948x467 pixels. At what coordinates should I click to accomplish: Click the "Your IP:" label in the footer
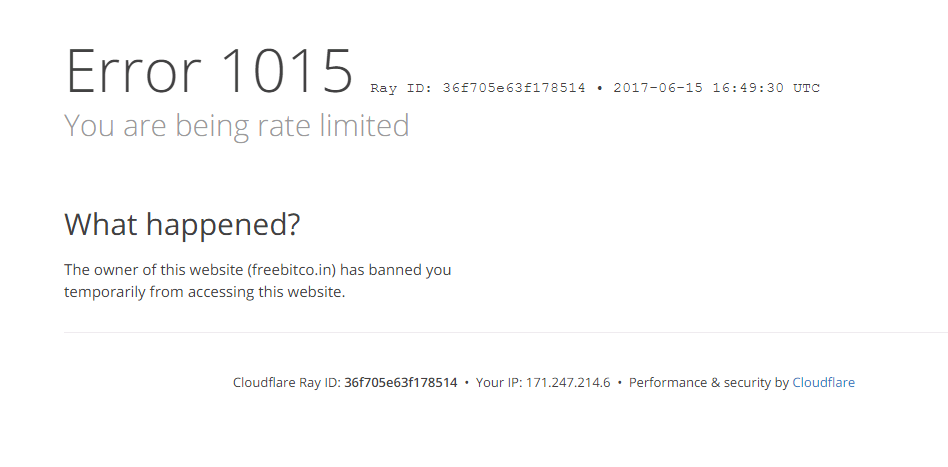tap(498, 382)
